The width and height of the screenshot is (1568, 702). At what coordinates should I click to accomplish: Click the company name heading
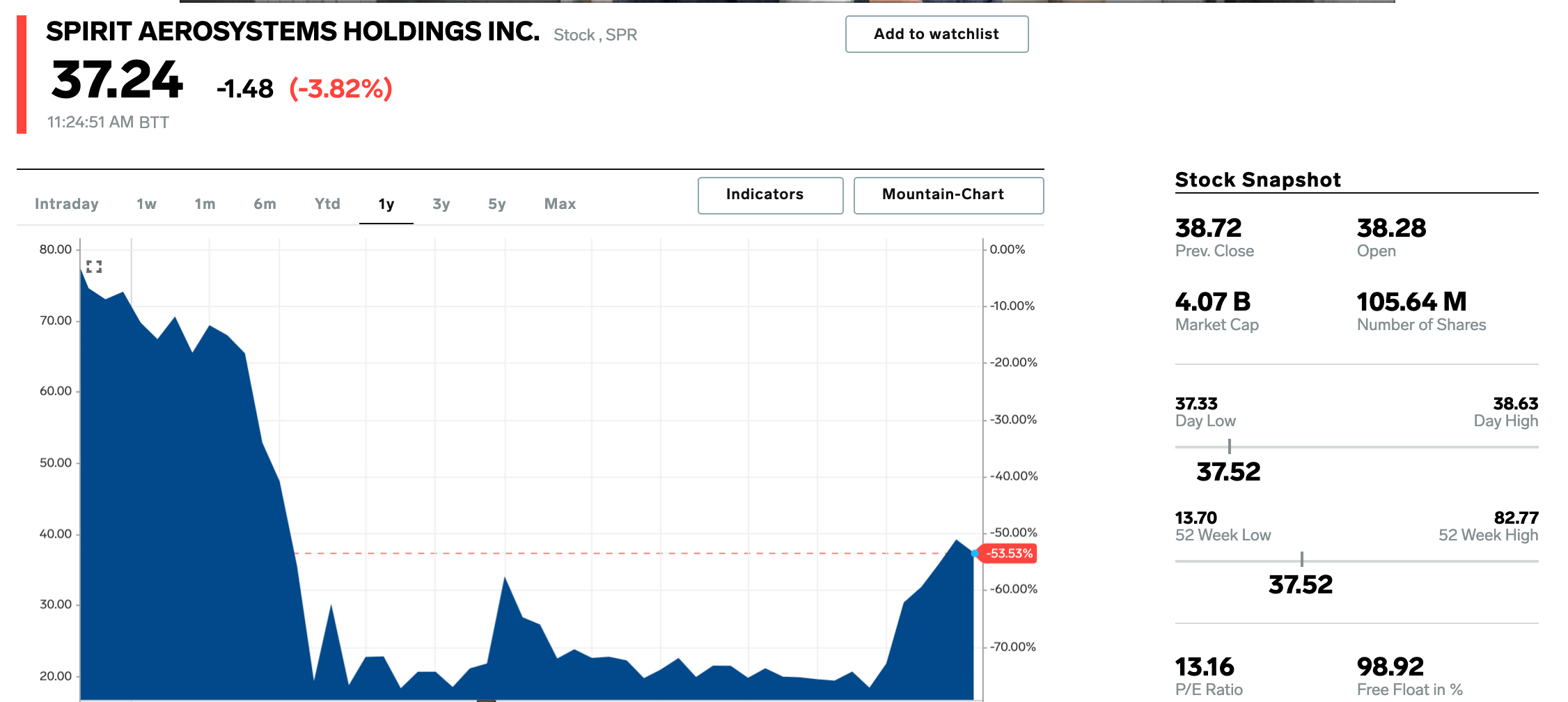[292, 31]
